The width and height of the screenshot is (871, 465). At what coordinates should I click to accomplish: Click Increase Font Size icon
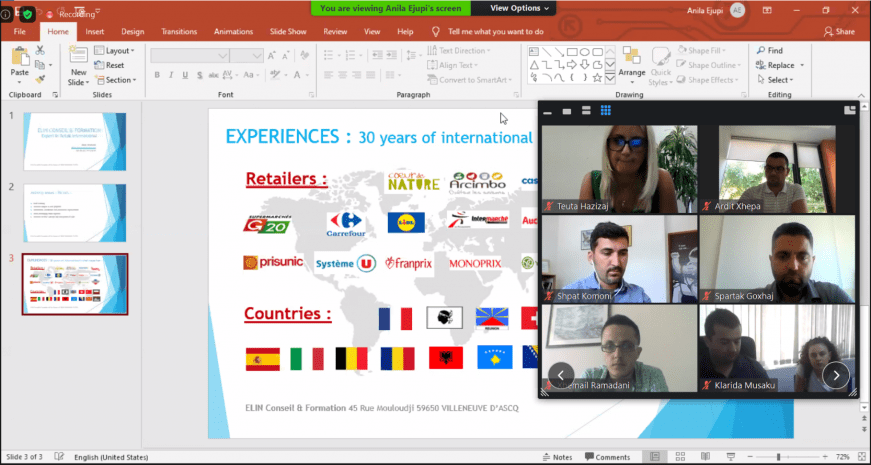coord(272,56)
